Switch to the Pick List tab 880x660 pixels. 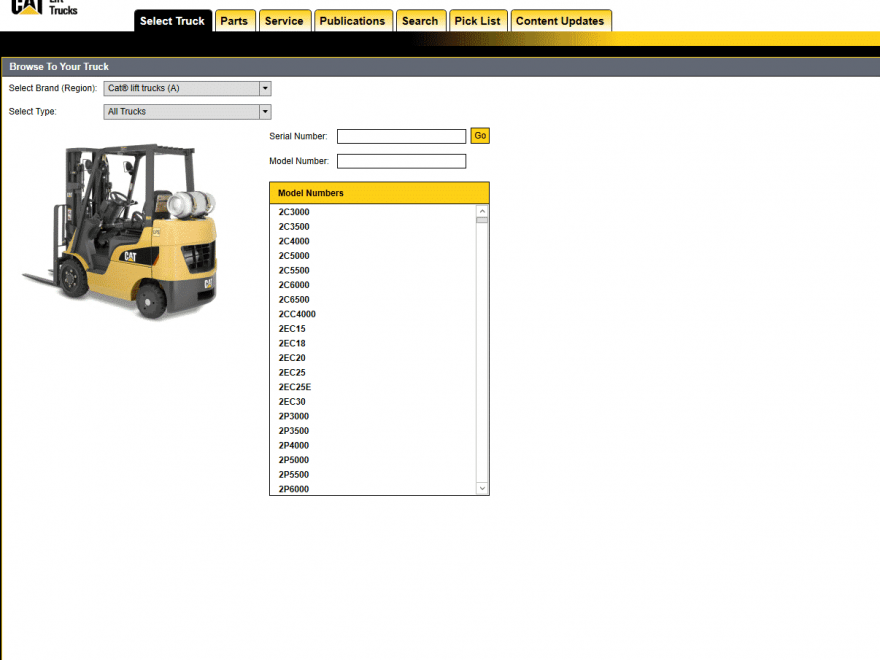478,21
